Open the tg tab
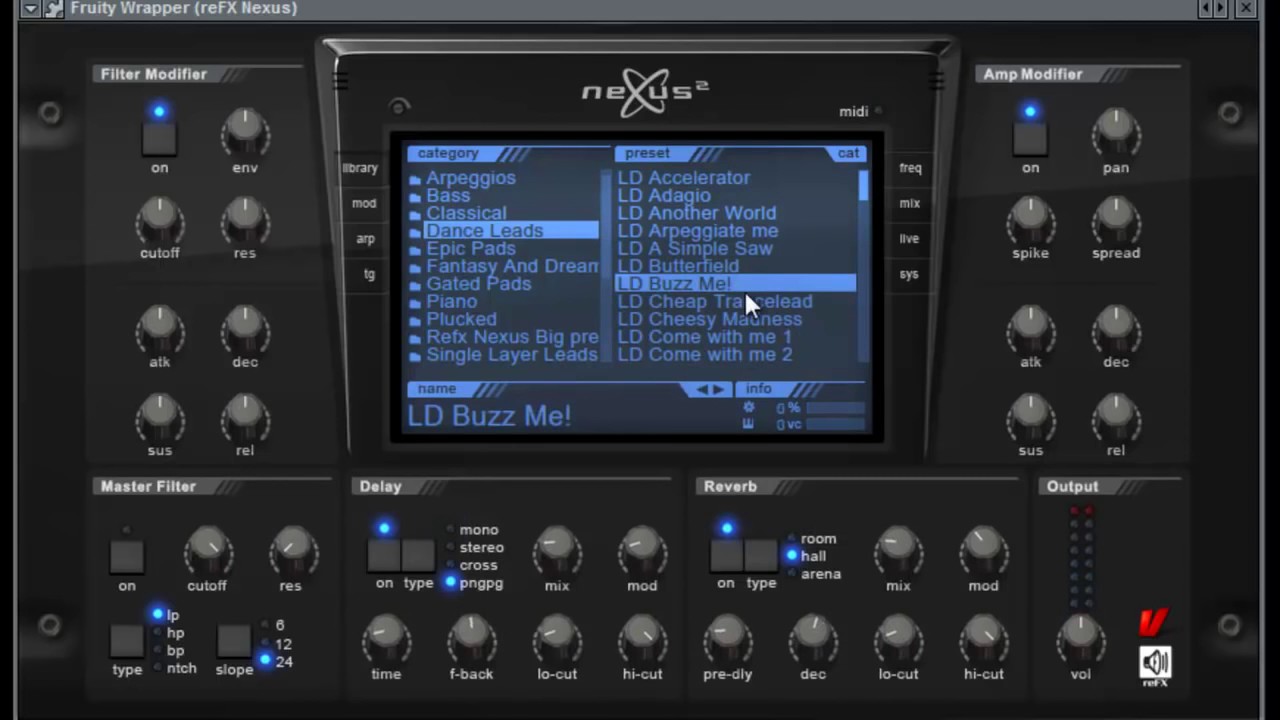 369,274
